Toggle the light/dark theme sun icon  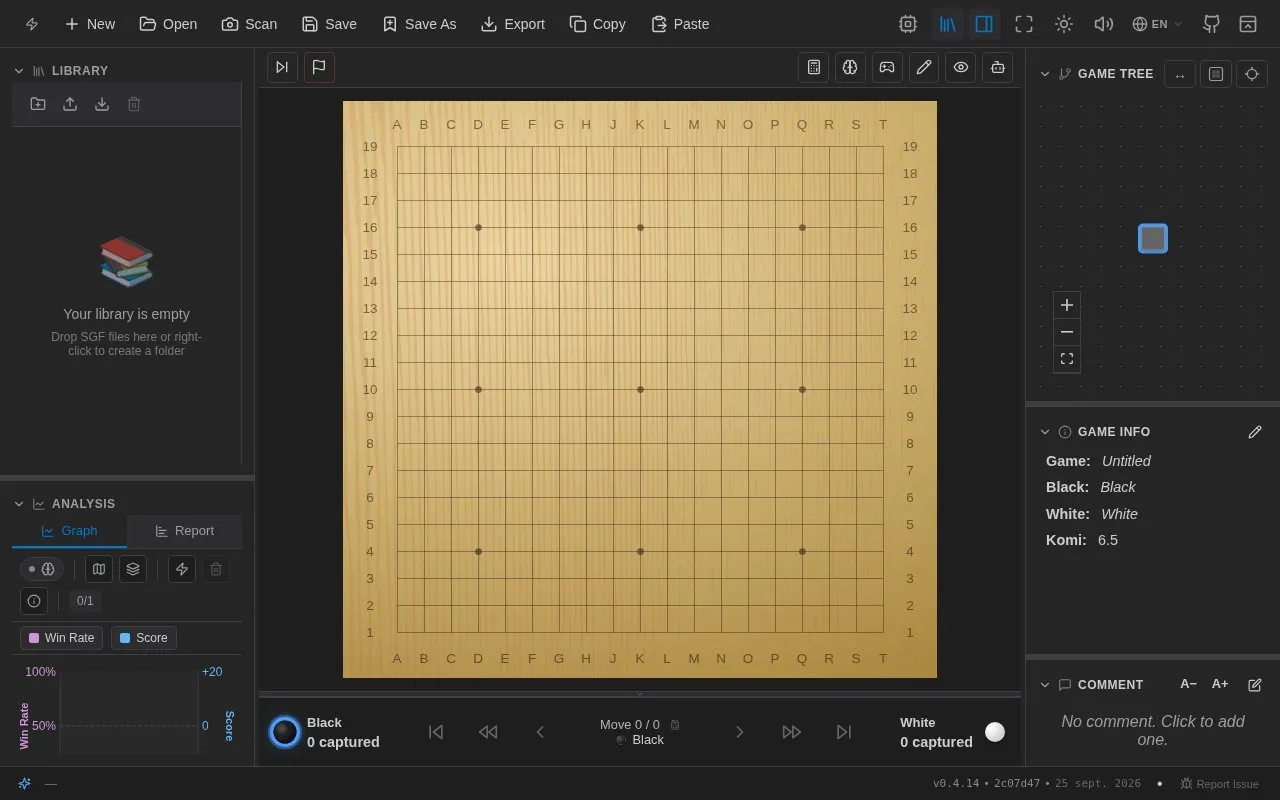(1064, 24)
